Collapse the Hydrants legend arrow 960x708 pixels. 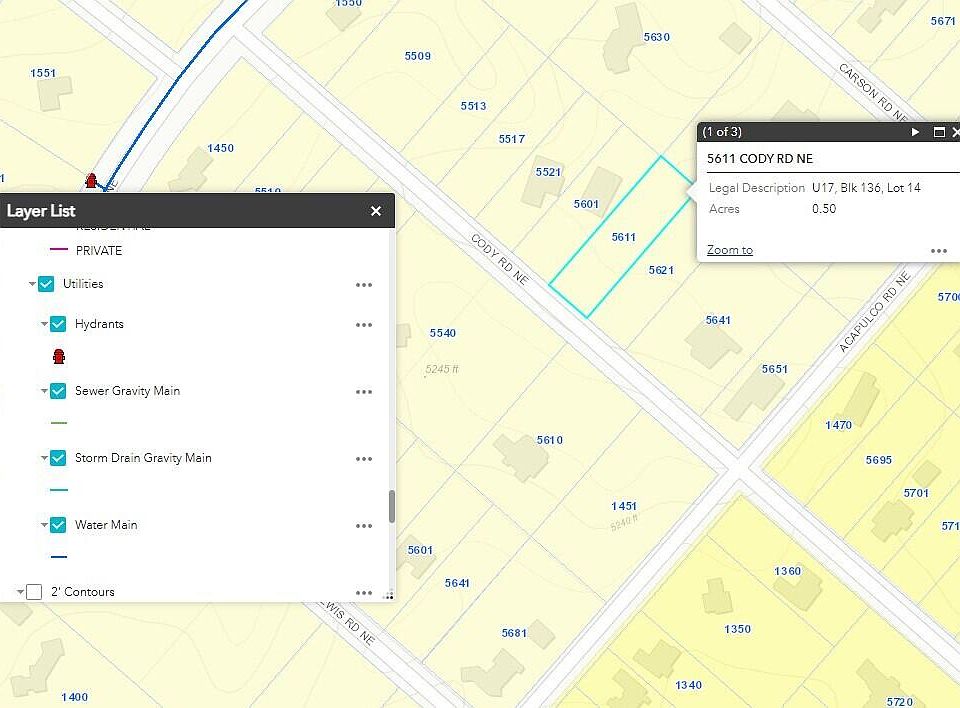(44, 323)
